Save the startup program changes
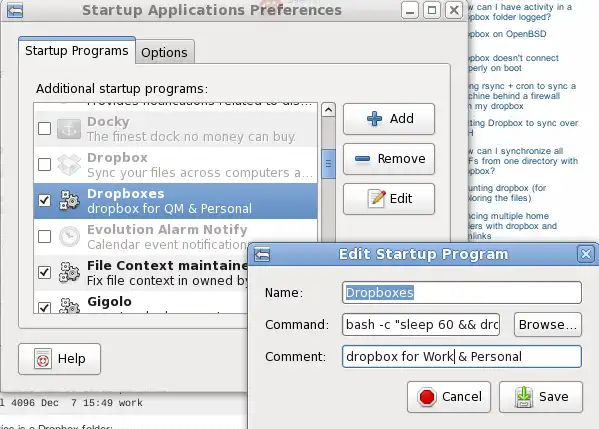The width and height of the screenshot is (599, 429). coord(541,397)
